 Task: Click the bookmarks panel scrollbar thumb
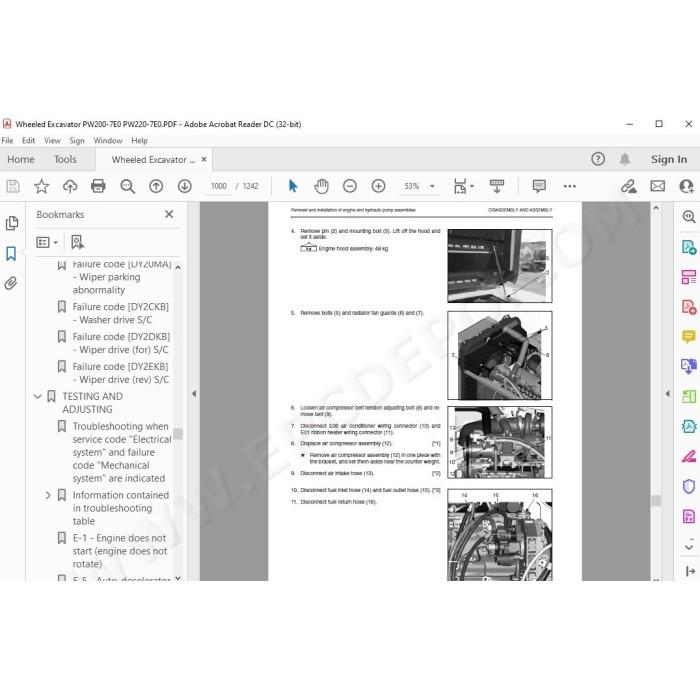pyautogui.click(x=178, y=434)
